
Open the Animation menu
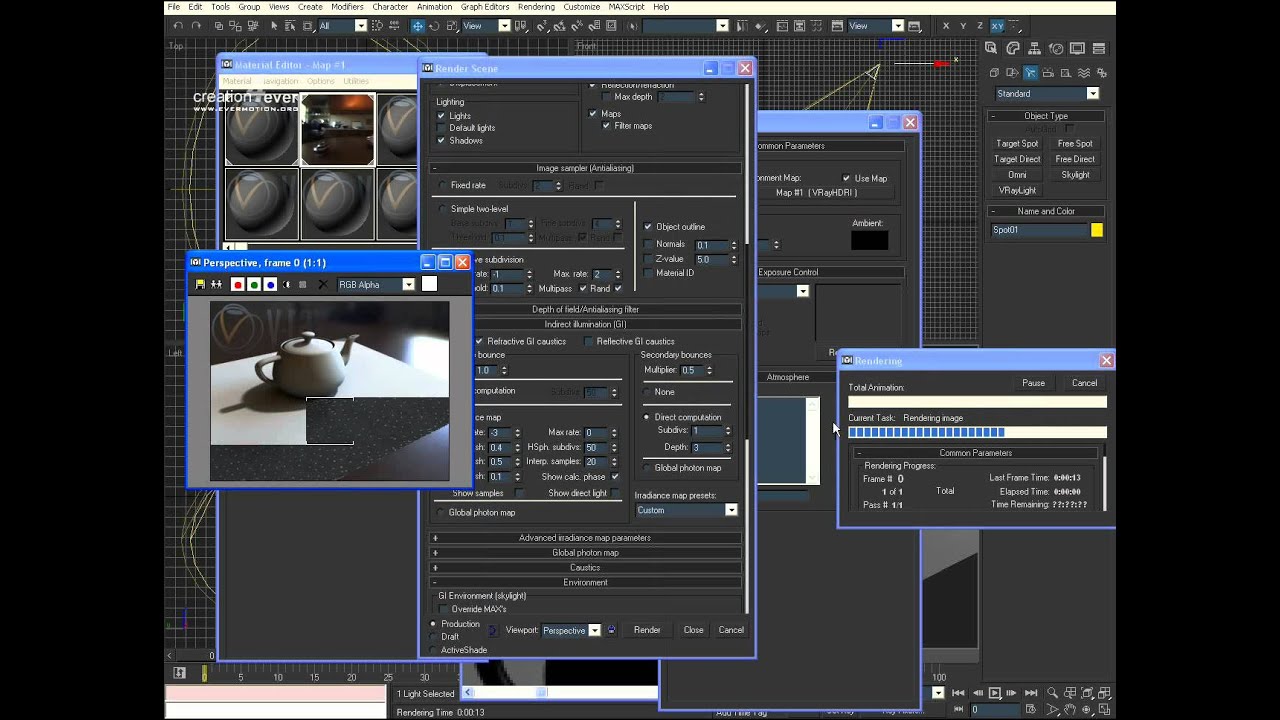[434, 7]
